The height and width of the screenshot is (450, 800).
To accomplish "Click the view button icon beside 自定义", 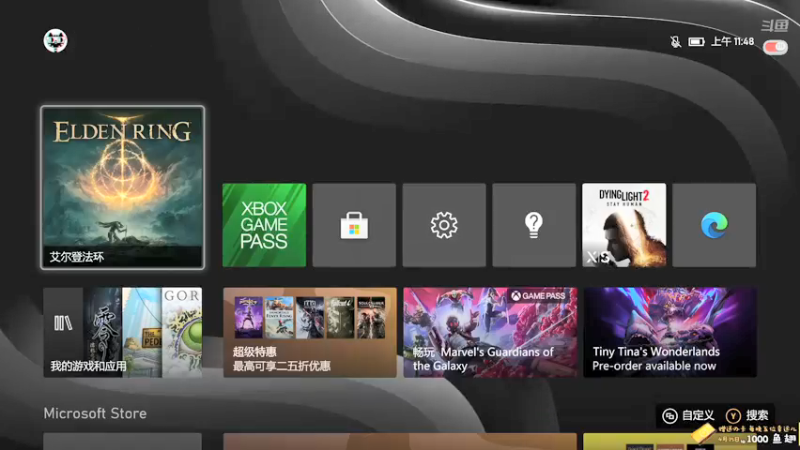I will (x=669, y=416).
